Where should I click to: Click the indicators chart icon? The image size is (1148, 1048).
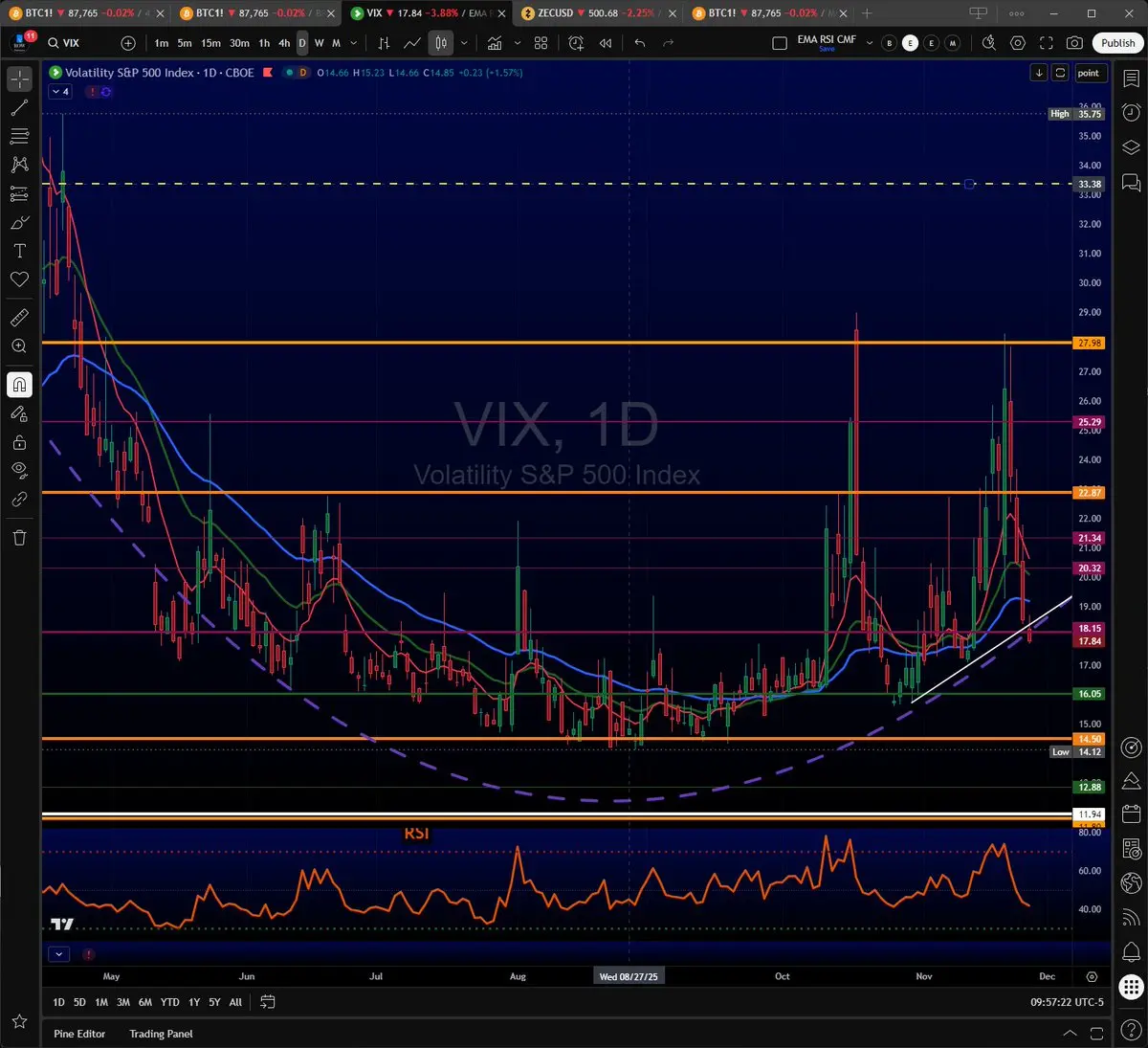click(x=495, y=43)
